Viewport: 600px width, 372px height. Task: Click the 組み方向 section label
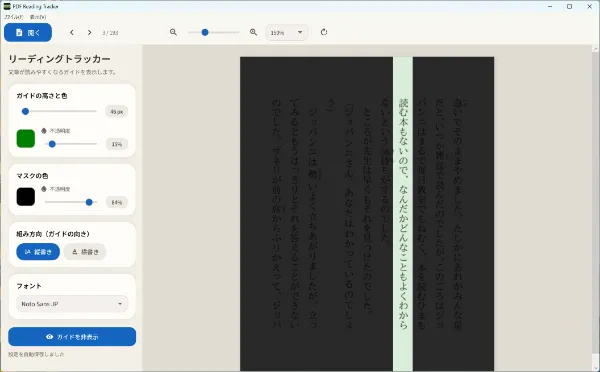(x=53, y=234)
